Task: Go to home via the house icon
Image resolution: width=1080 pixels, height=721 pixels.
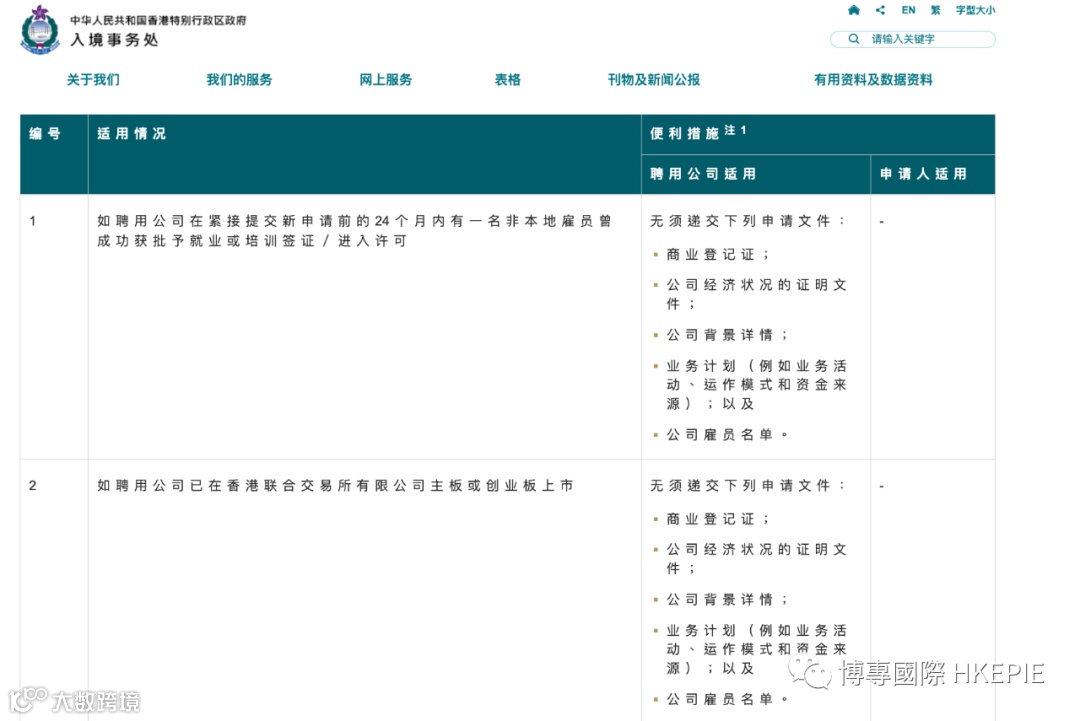Action: 853,10
